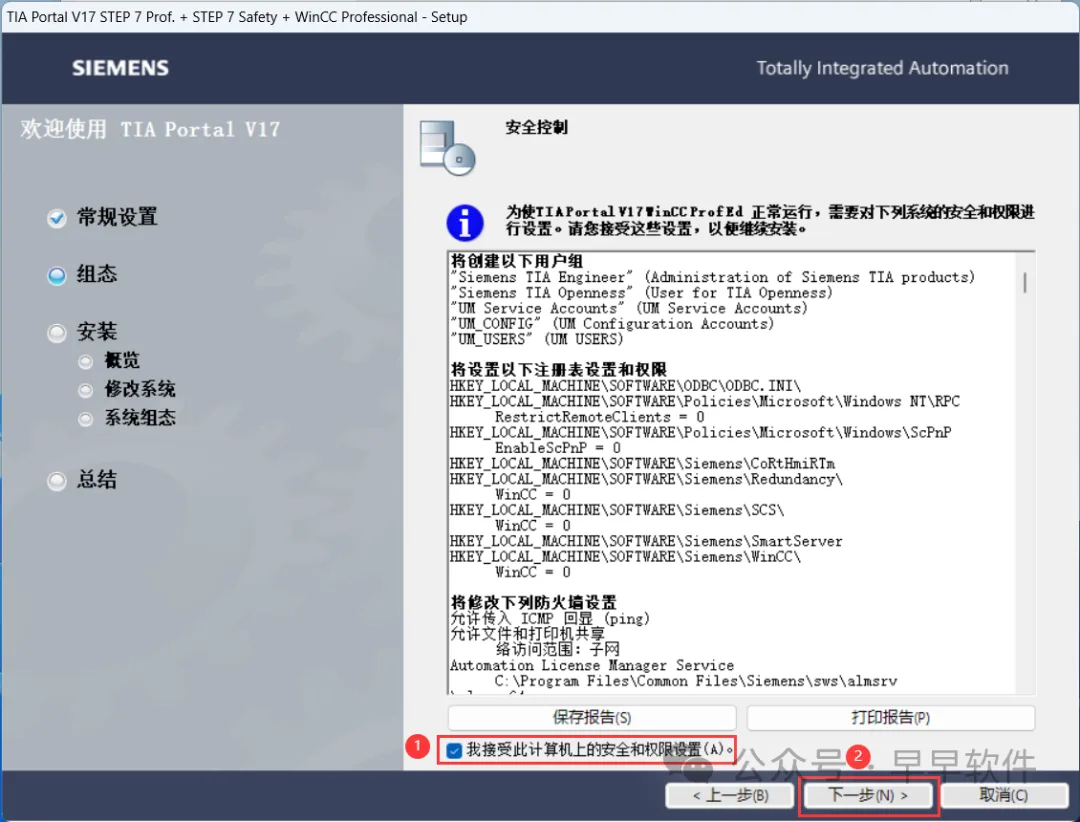Viewport: 1080px width, 822px height.
Task: Click the security report scrollbar thumb
Action: (1025, 282)
